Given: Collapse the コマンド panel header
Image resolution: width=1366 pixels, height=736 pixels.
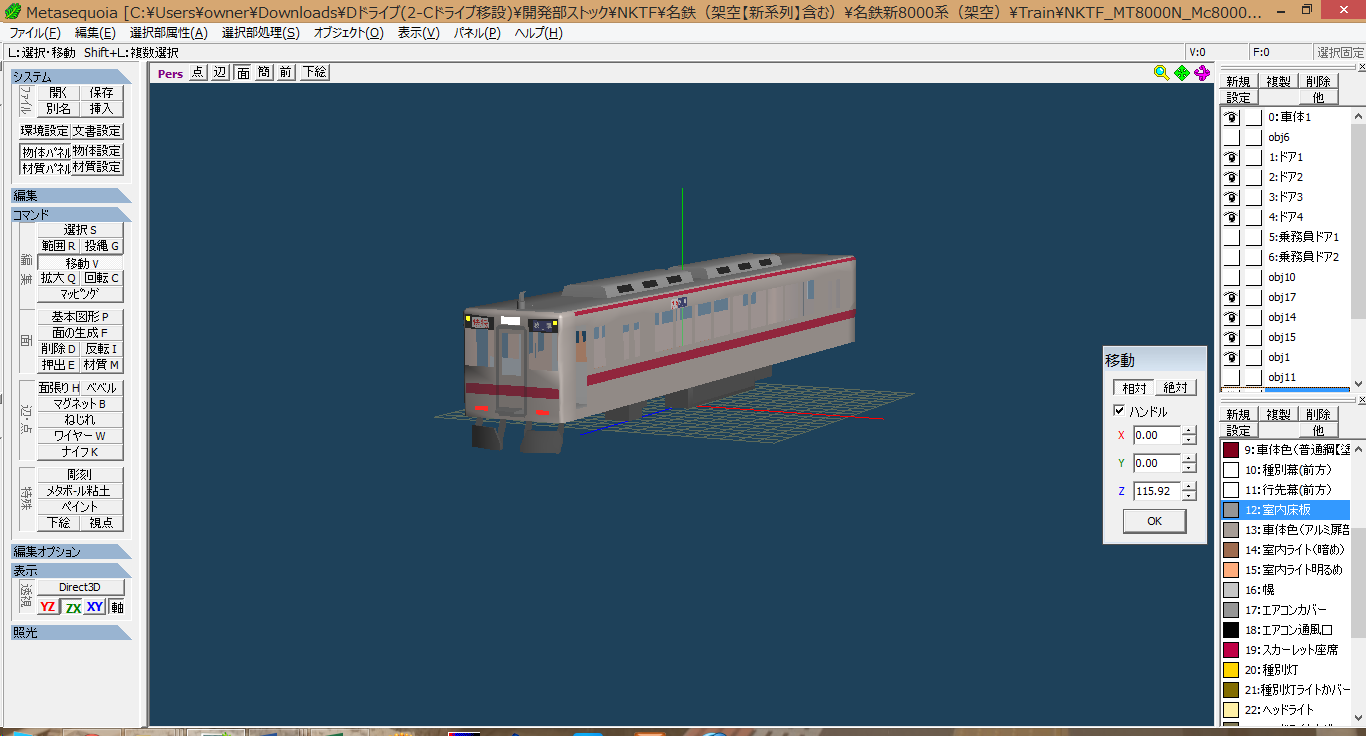Looking at the screenshot, I should click(71, 215).
